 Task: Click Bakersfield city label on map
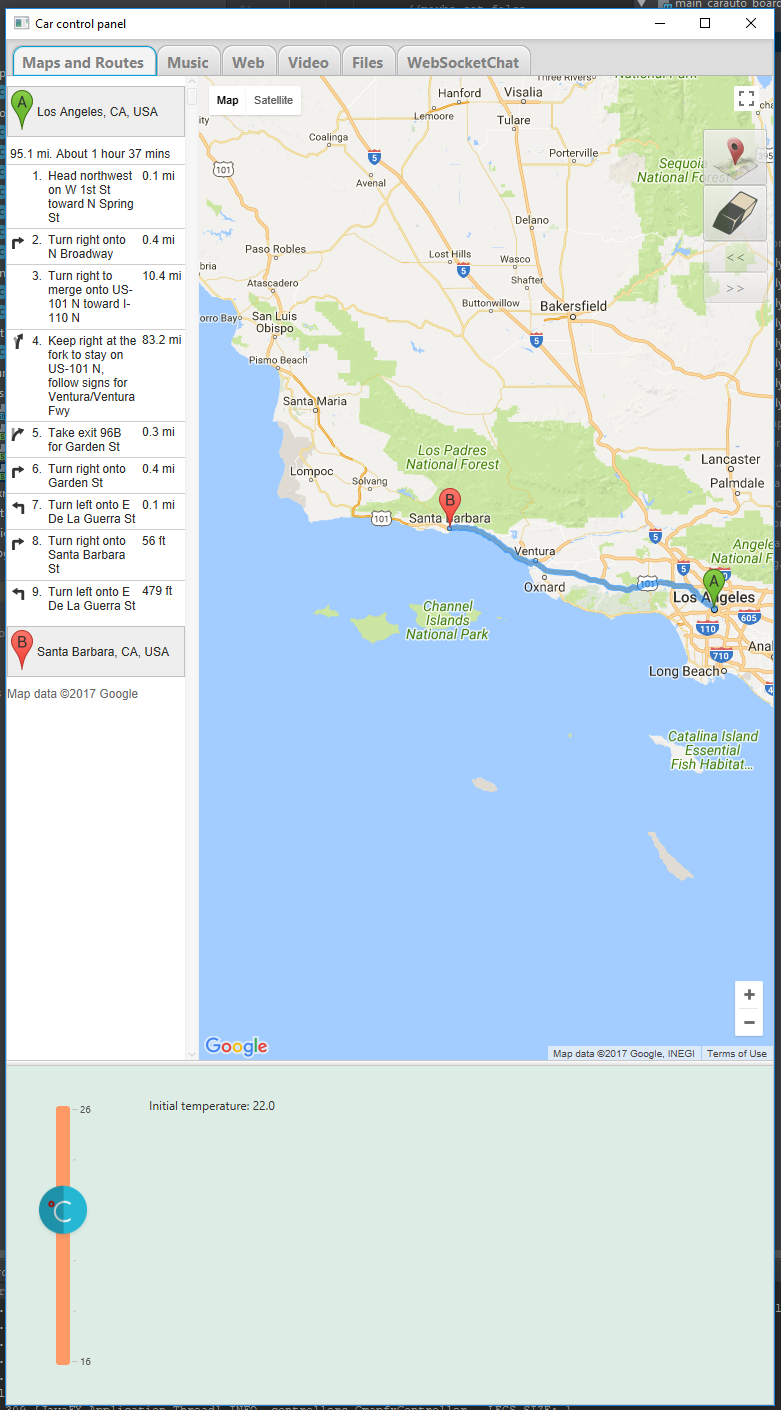pyautogui.click(x=573, y=305)
